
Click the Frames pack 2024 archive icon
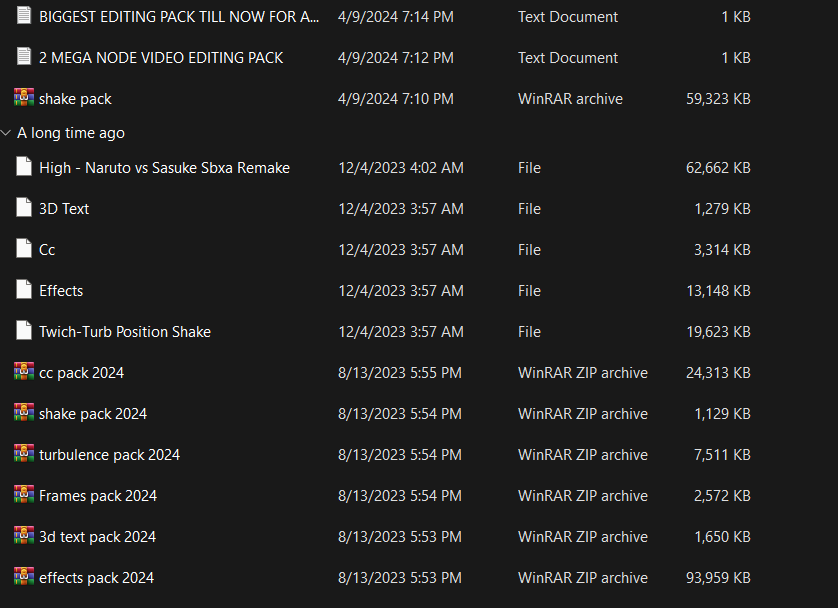click(24, 495)
